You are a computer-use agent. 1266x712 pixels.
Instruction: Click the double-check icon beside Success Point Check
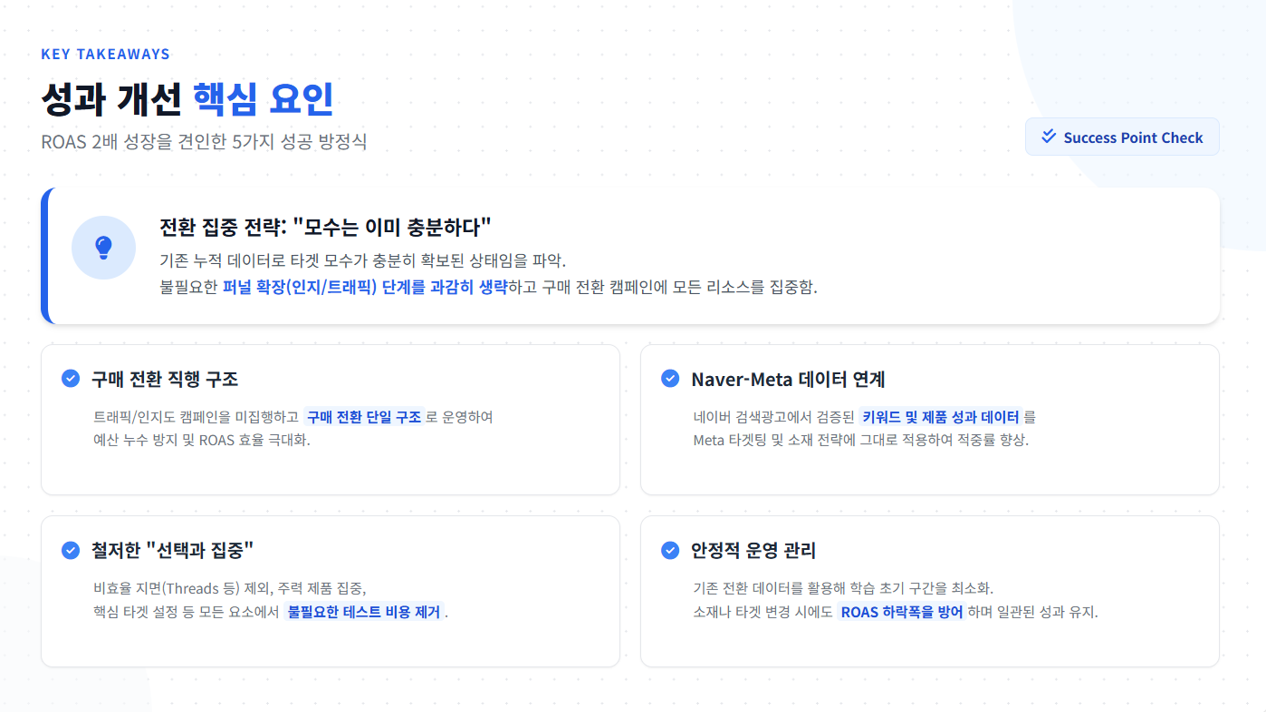click(x=1048, y=137)
